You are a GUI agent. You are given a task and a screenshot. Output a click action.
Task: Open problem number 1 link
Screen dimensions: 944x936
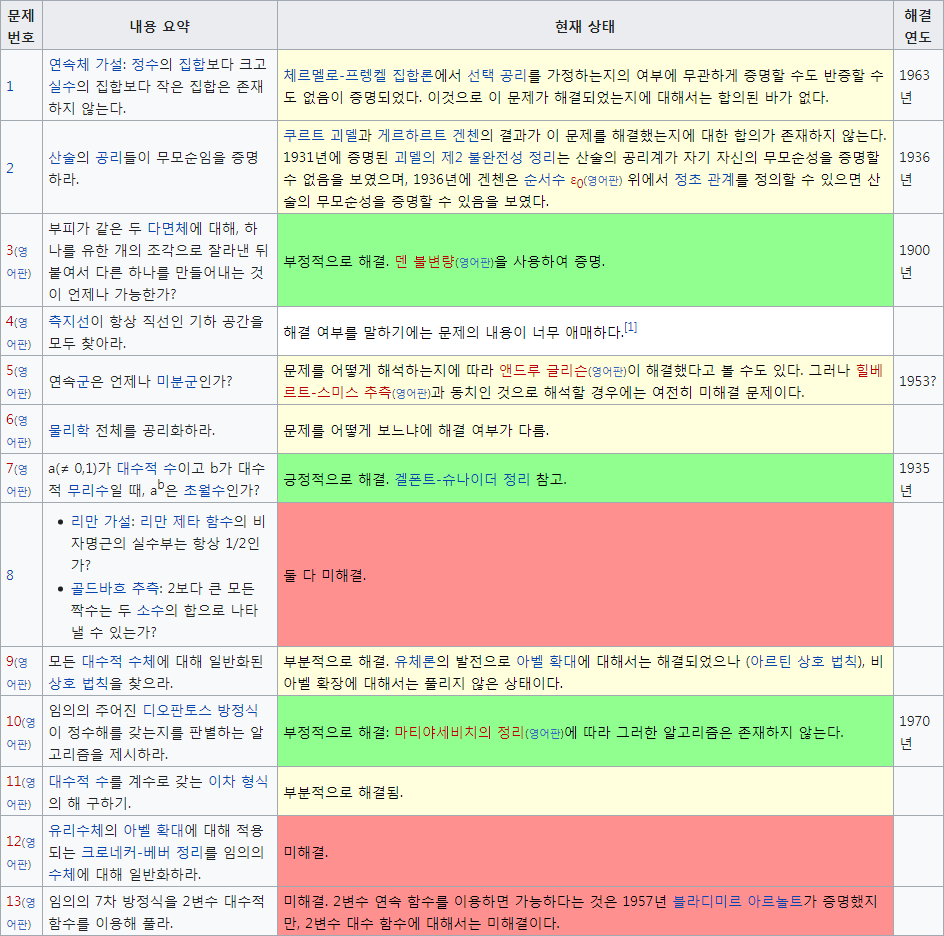(x=10, y=86)
